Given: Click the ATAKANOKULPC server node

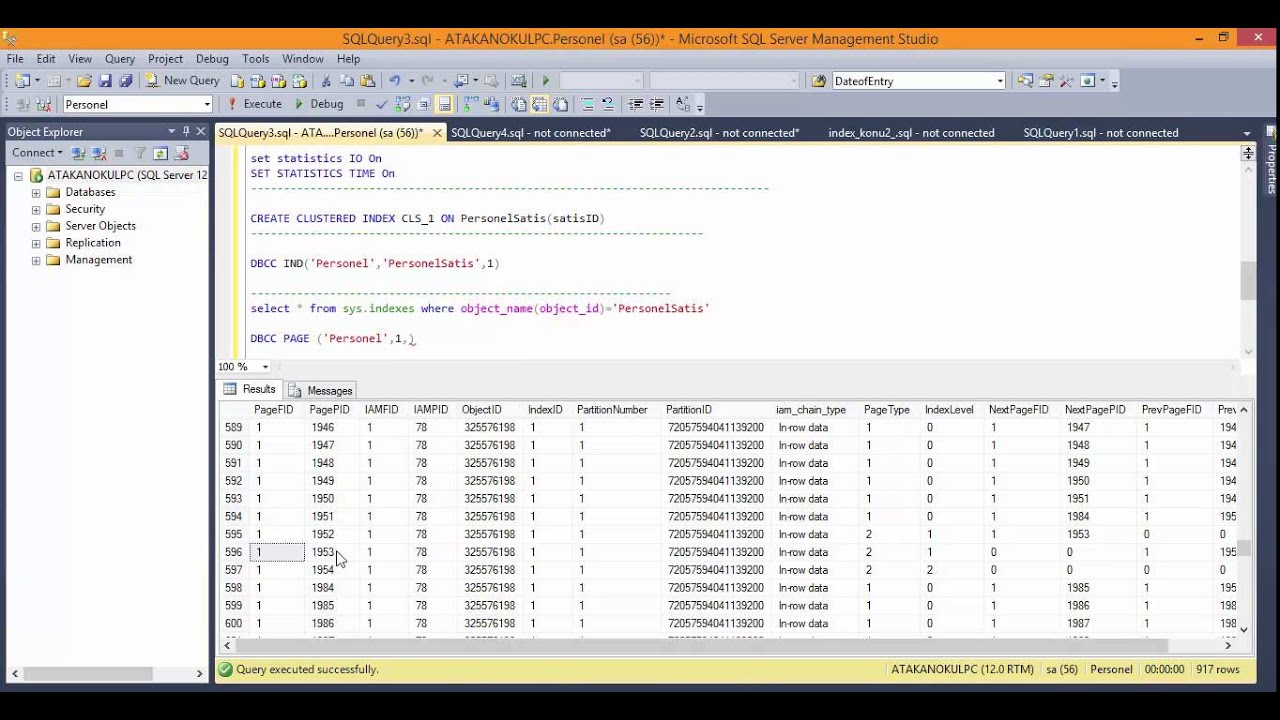Looking at the screenshot, I should 127,175.
